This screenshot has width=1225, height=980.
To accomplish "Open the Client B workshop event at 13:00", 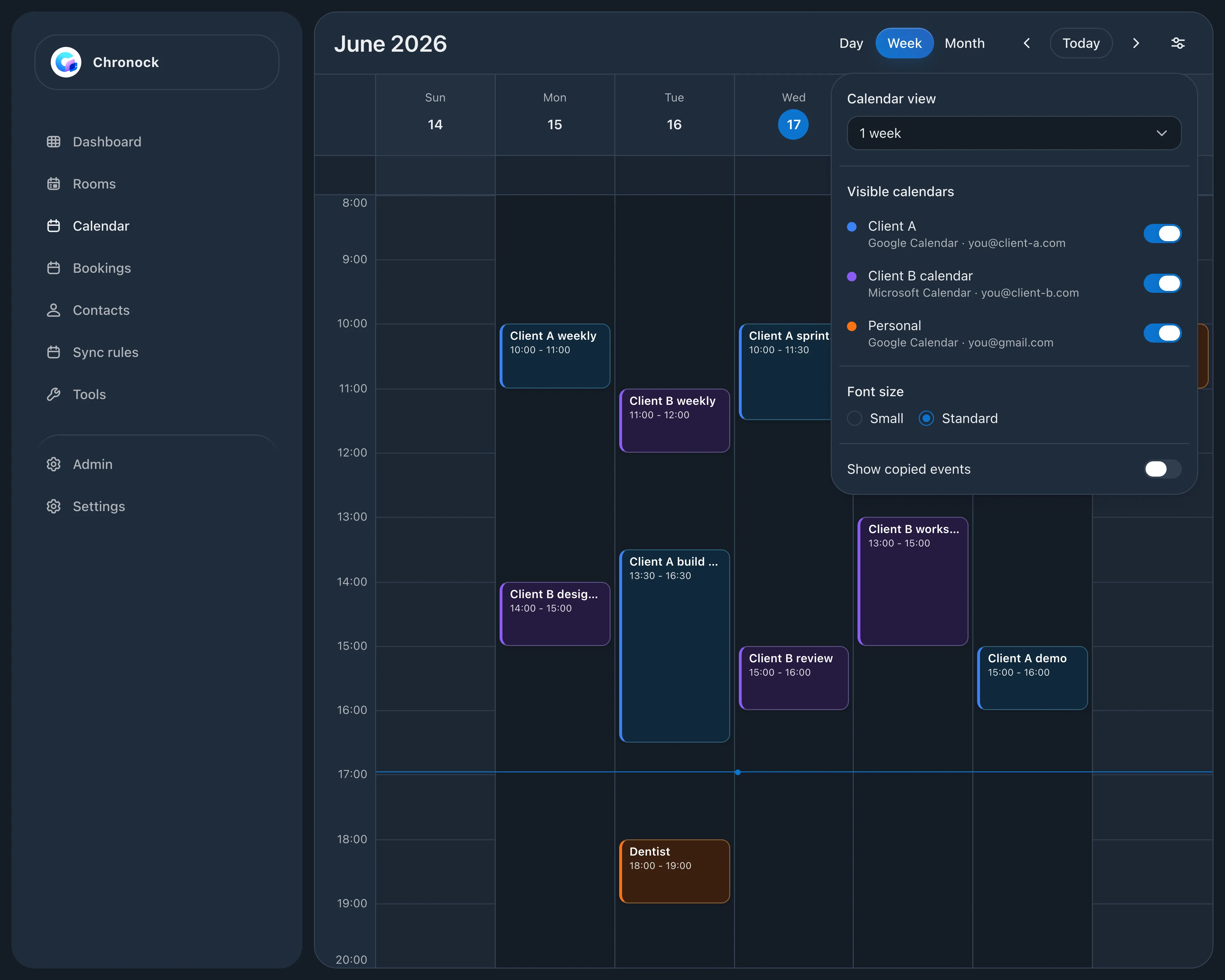I will coord(913,581).
